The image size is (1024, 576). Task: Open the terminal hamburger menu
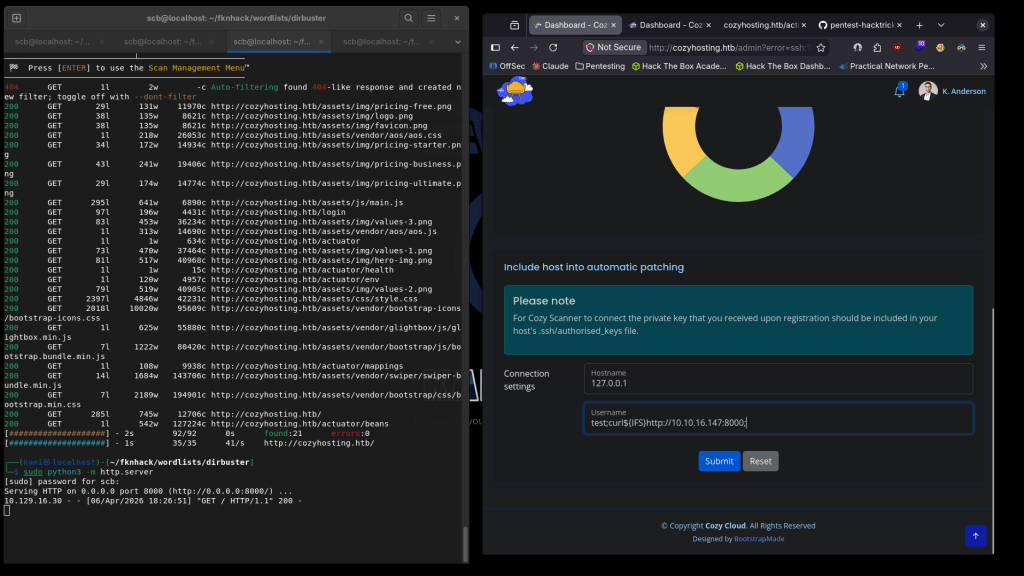[x=431, y=18]
